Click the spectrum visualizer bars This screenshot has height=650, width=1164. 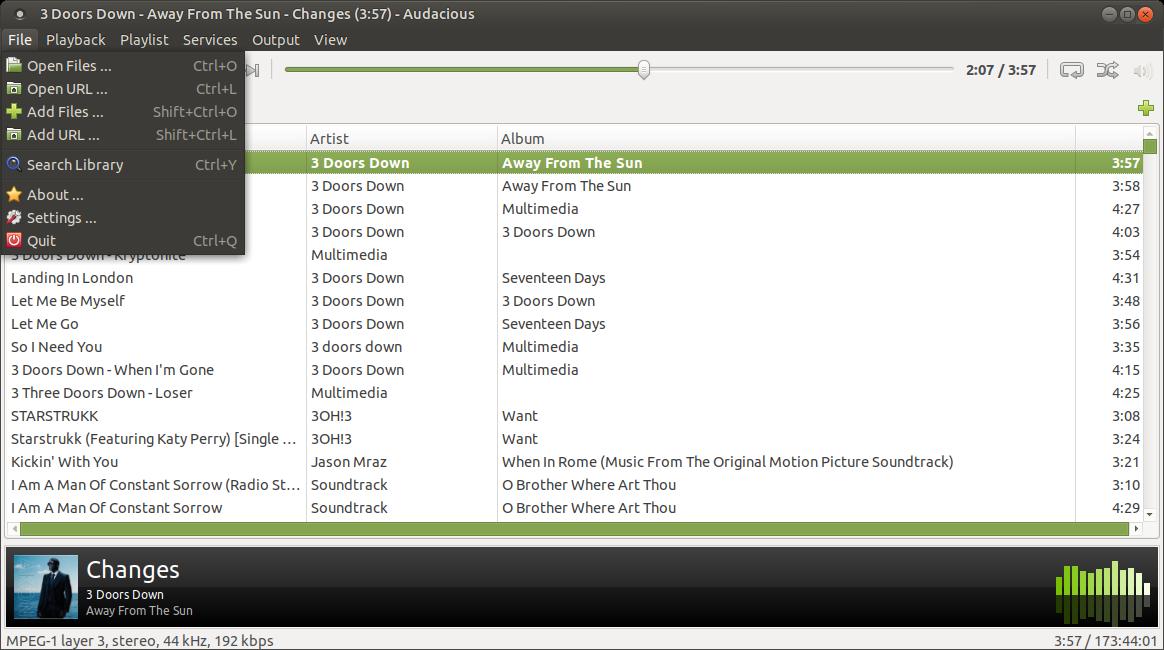click(x=1103, y=591)
